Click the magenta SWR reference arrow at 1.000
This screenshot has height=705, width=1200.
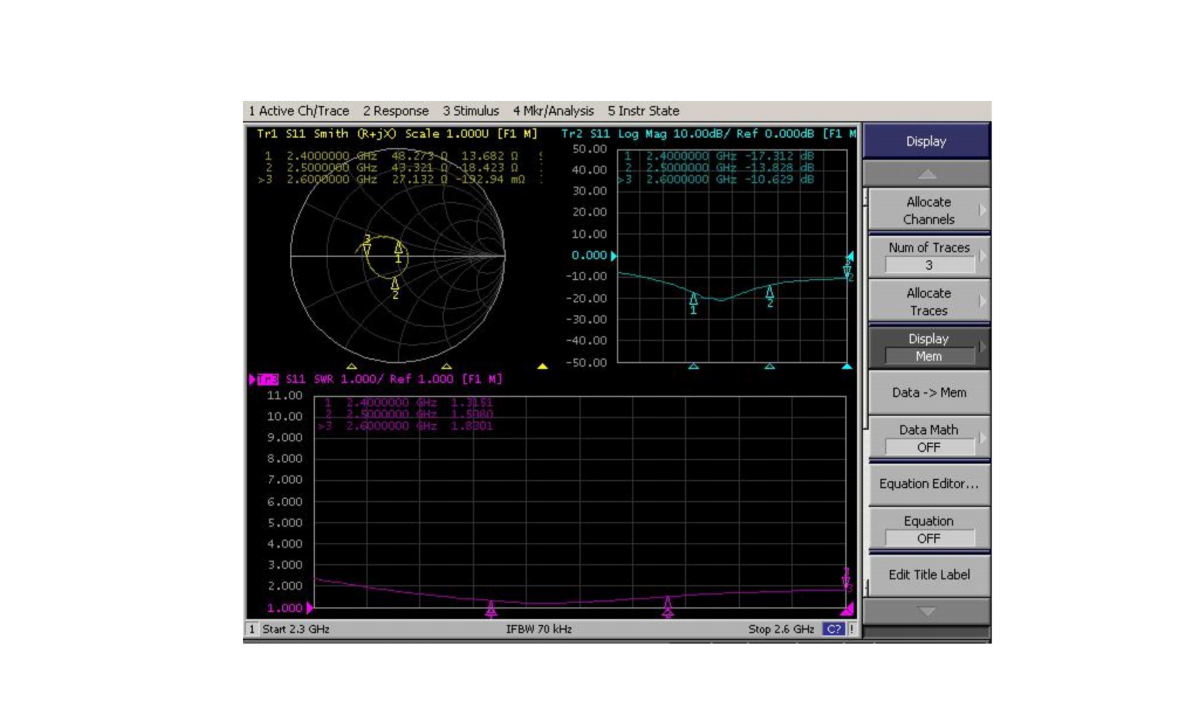(310, 608)
